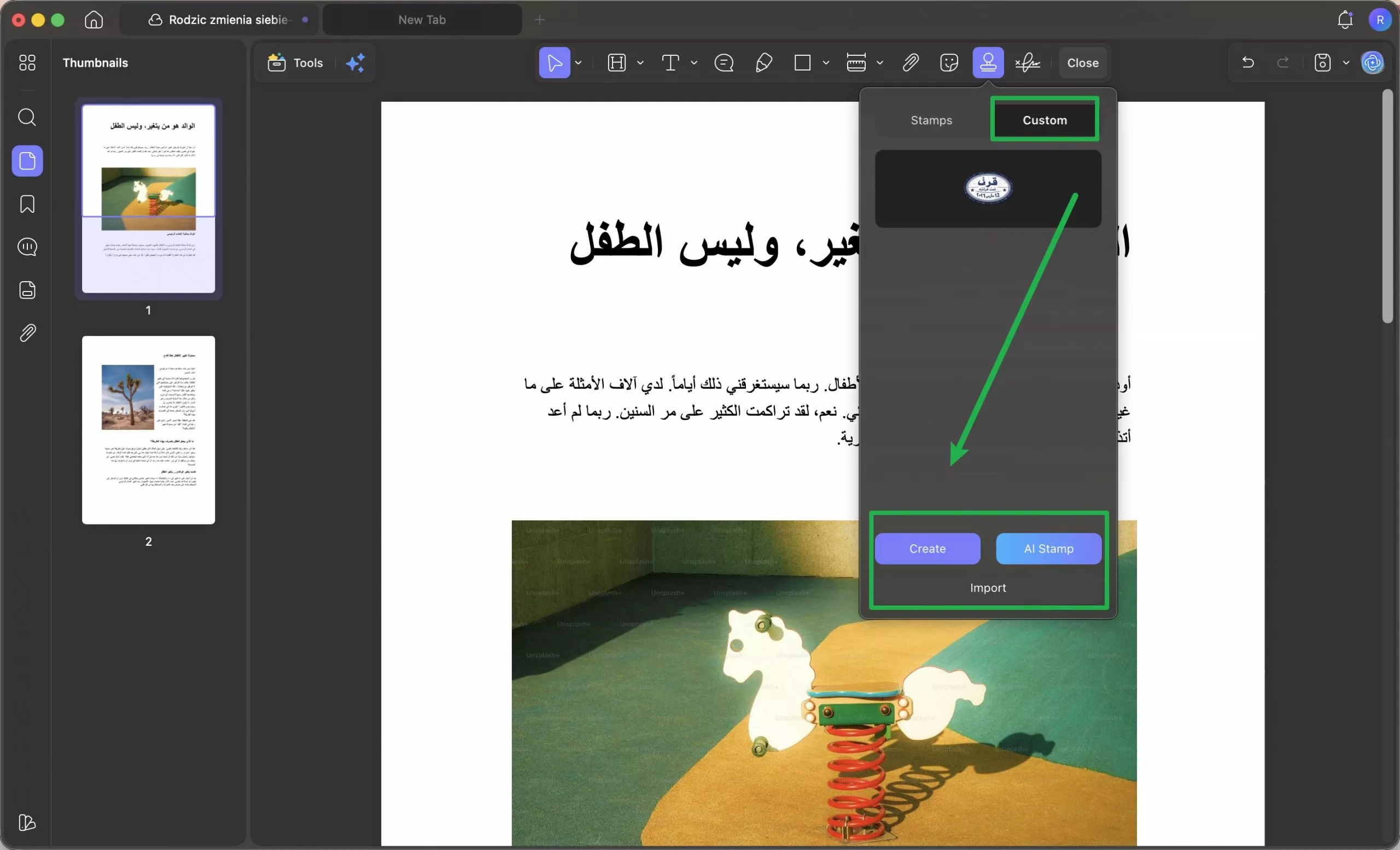Activate the select cursor tool

point(554,62)
